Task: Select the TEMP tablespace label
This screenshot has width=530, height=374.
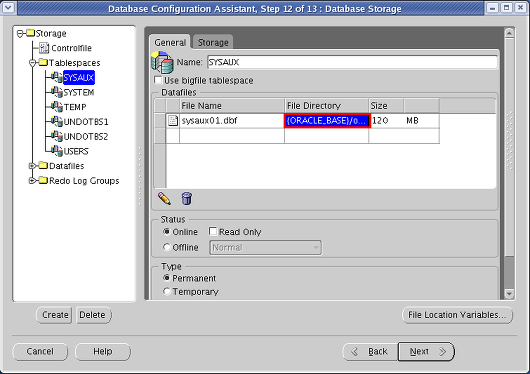Action: point(75,107)
